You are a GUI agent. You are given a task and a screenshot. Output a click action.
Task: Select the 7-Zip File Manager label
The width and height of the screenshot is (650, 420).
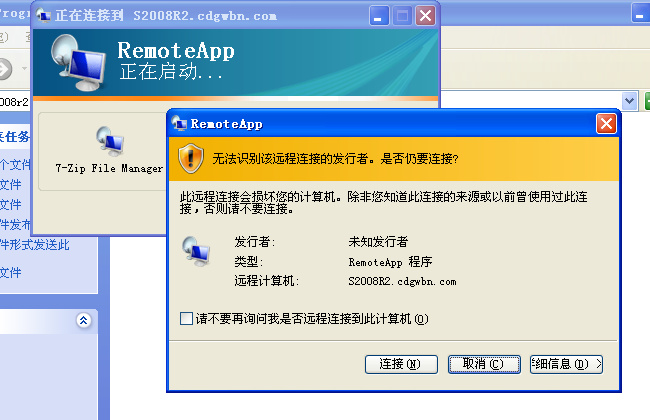tap(109, 168)
